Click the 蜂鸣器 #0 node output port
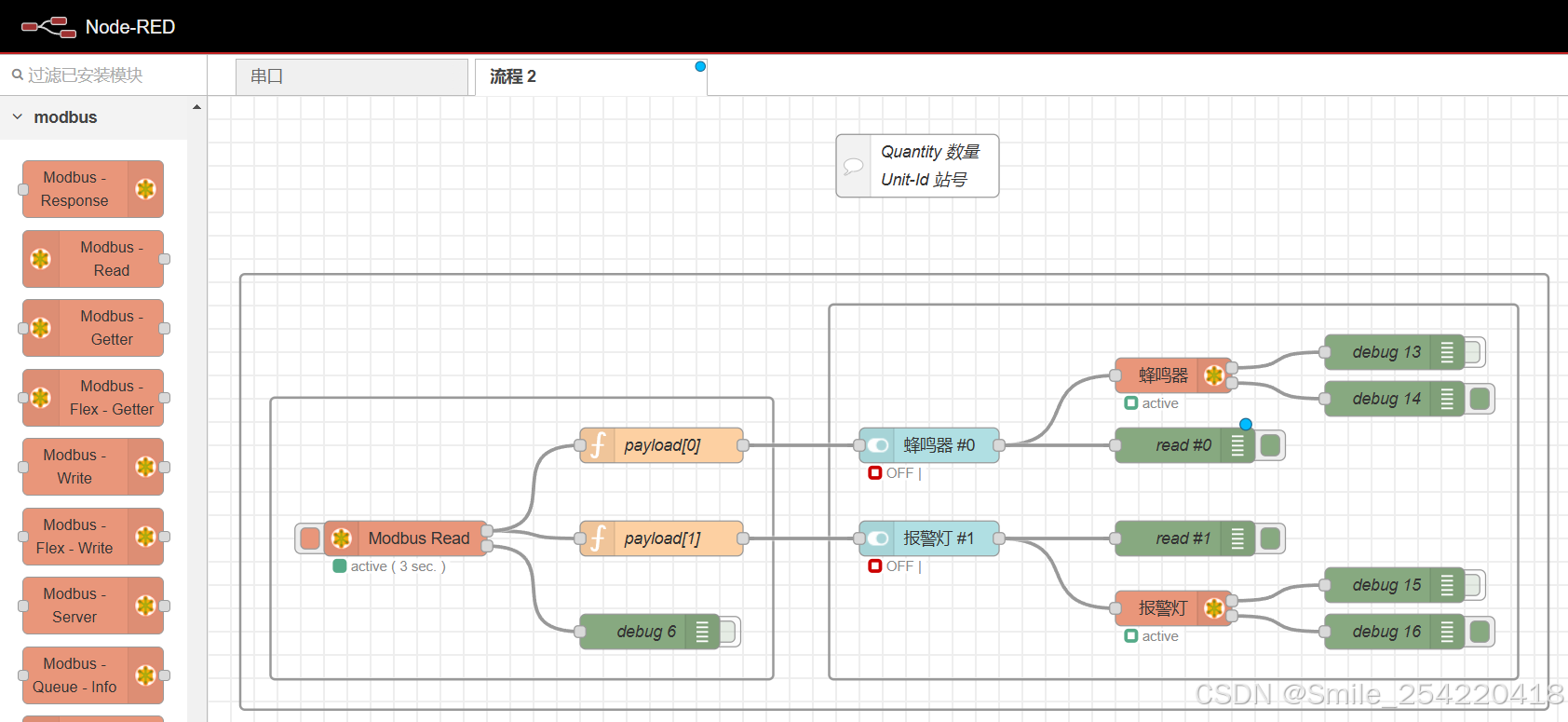 pyautogui.click(x=999, y=445)
